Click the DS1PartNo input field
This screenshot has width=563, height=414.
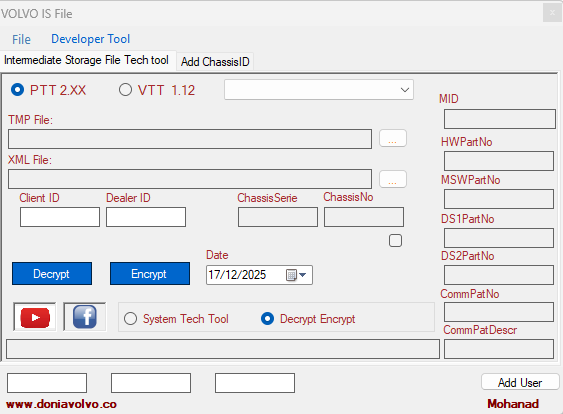[x=499, y=238]
